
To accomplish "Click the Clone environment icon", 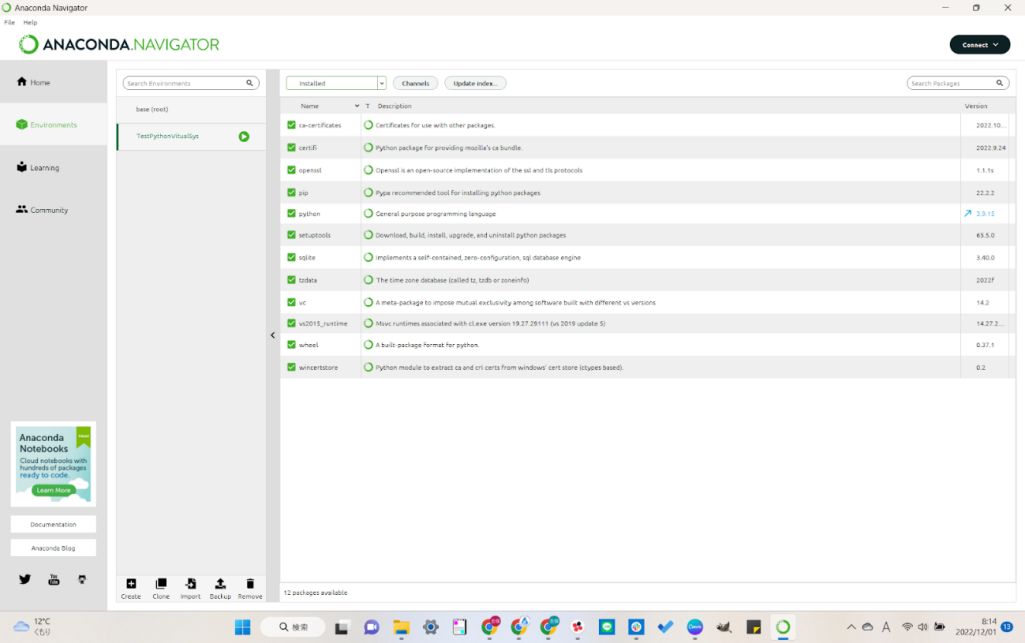I will click(161, 584).
